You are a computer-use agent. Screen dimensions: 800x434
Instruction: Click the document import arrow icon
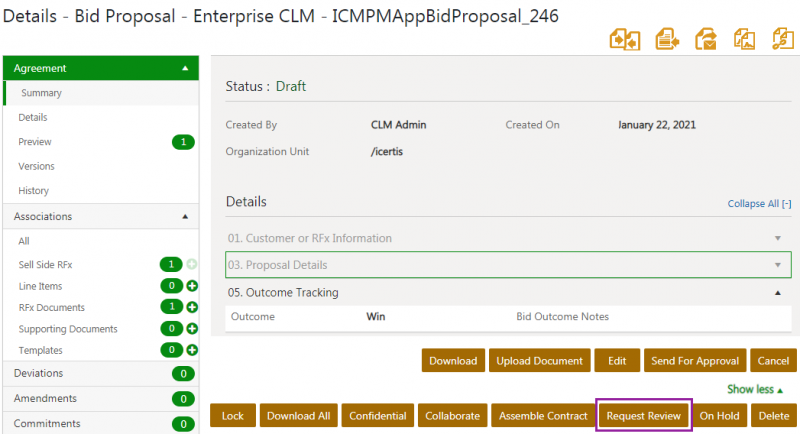(667, 39)
